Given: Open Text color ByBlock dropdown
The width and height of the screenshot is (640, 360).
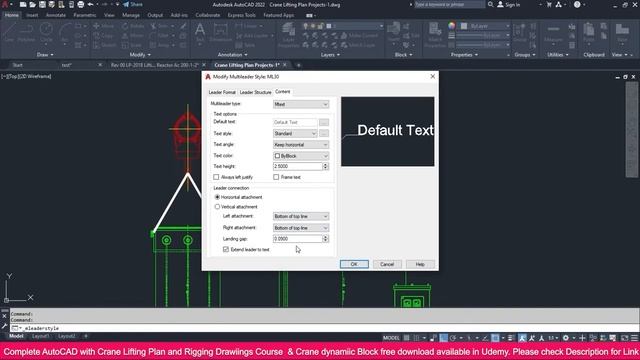Looking at the screenshot, I should coord(301,156).
